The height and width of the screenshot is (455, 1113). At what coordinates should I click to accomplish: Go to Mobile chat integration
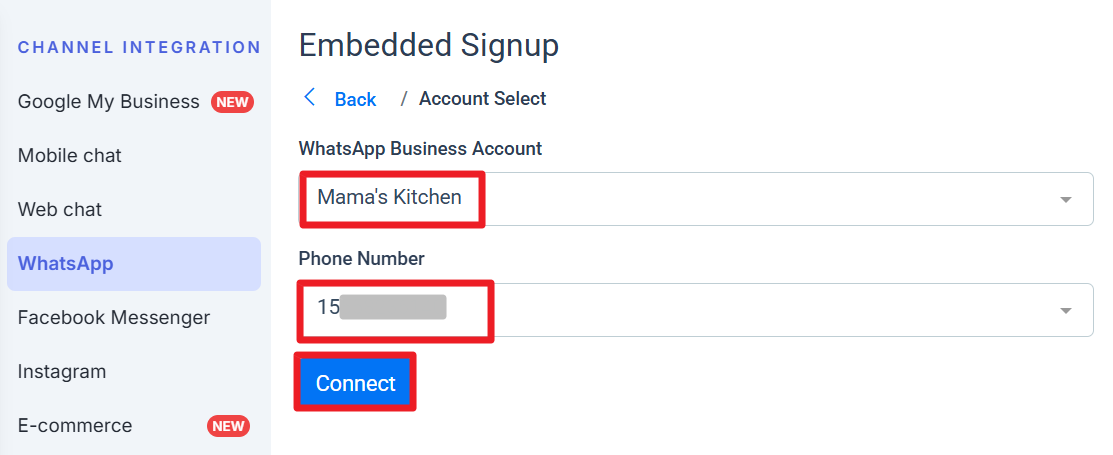point(70,156)
